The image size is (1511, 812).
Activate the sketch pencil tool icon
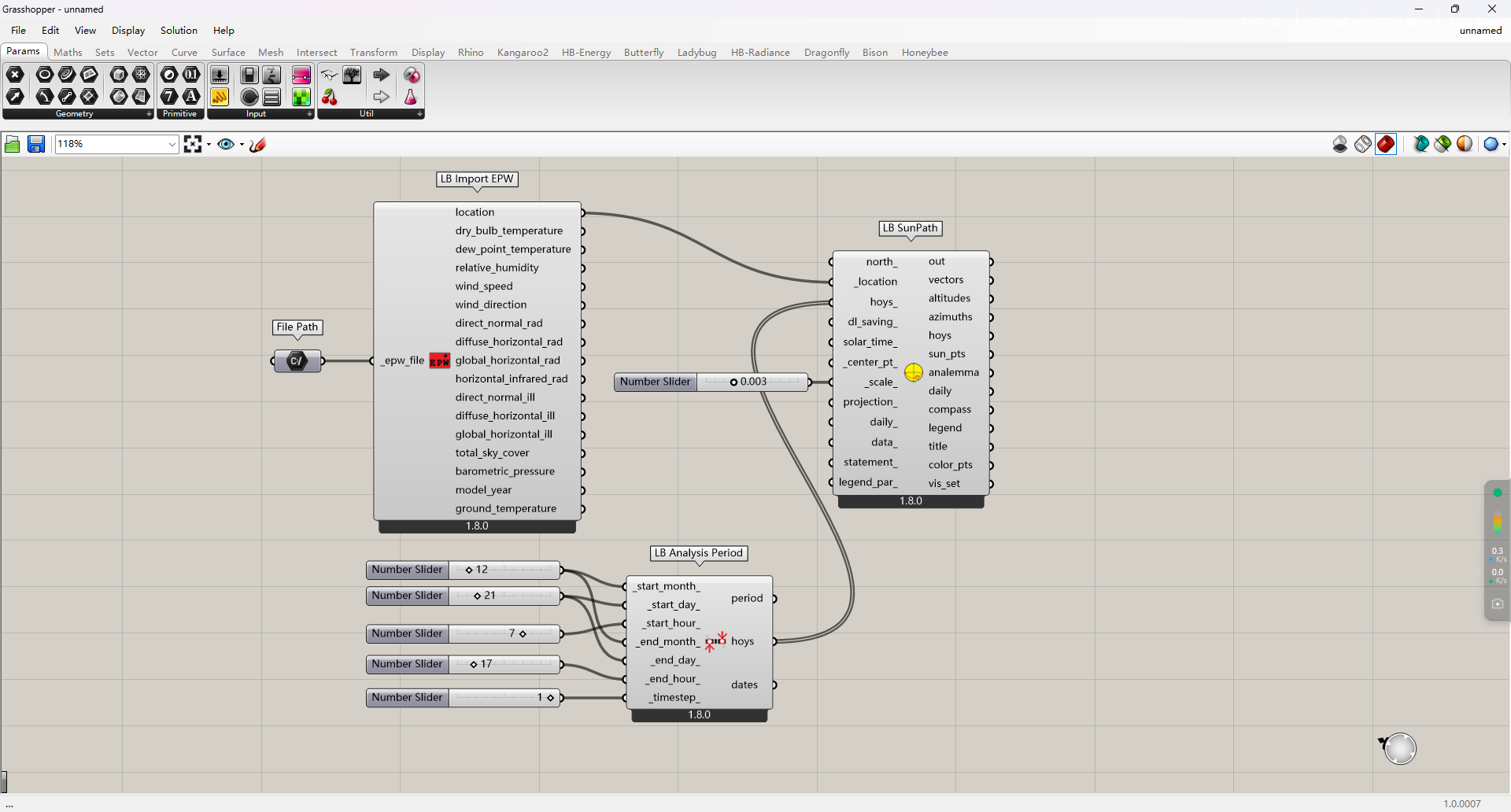(x=257, y=144)
